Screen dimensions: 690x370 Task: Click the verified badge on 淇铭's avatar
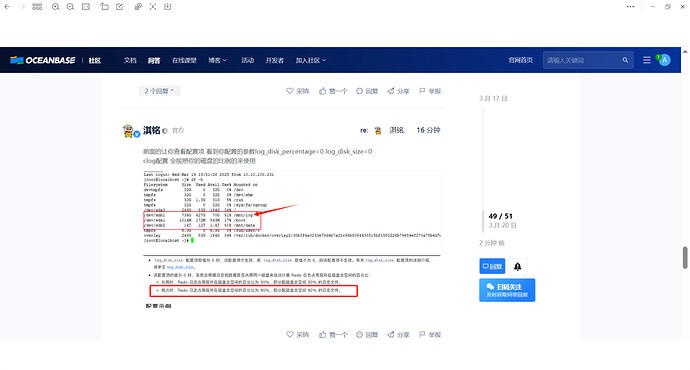point(137,134)
